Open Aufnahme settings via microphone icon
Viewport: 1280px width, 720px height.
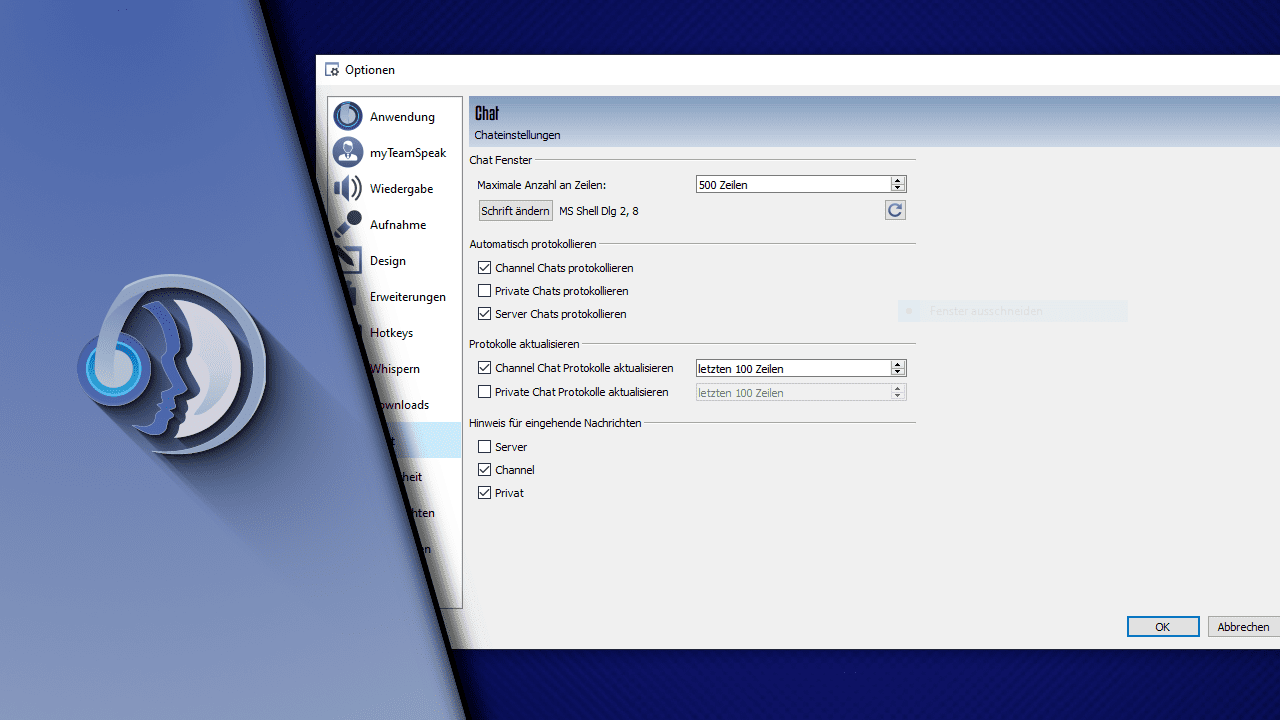(x=347, y=224)
